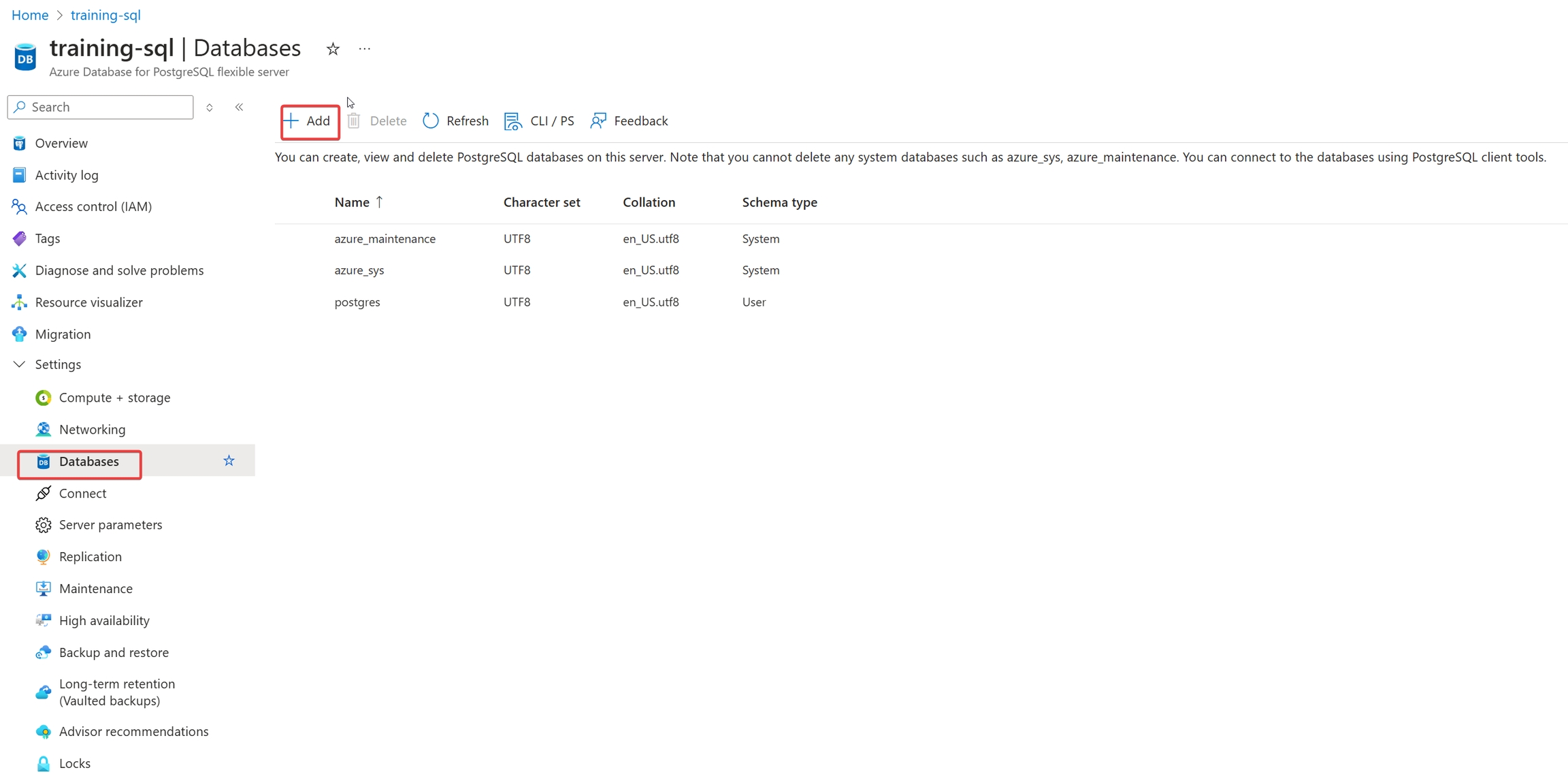Collapse the Settings section in sidebar
Screen dimensions: 1568x783
[19, 365]
